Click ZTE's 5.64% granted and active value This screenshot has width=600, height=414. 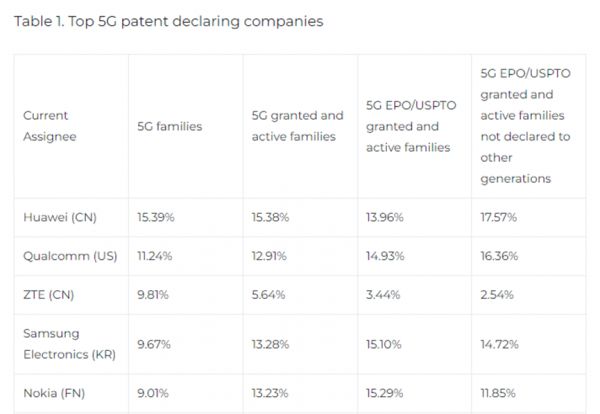pyautogui.click(x=269, y=295)
